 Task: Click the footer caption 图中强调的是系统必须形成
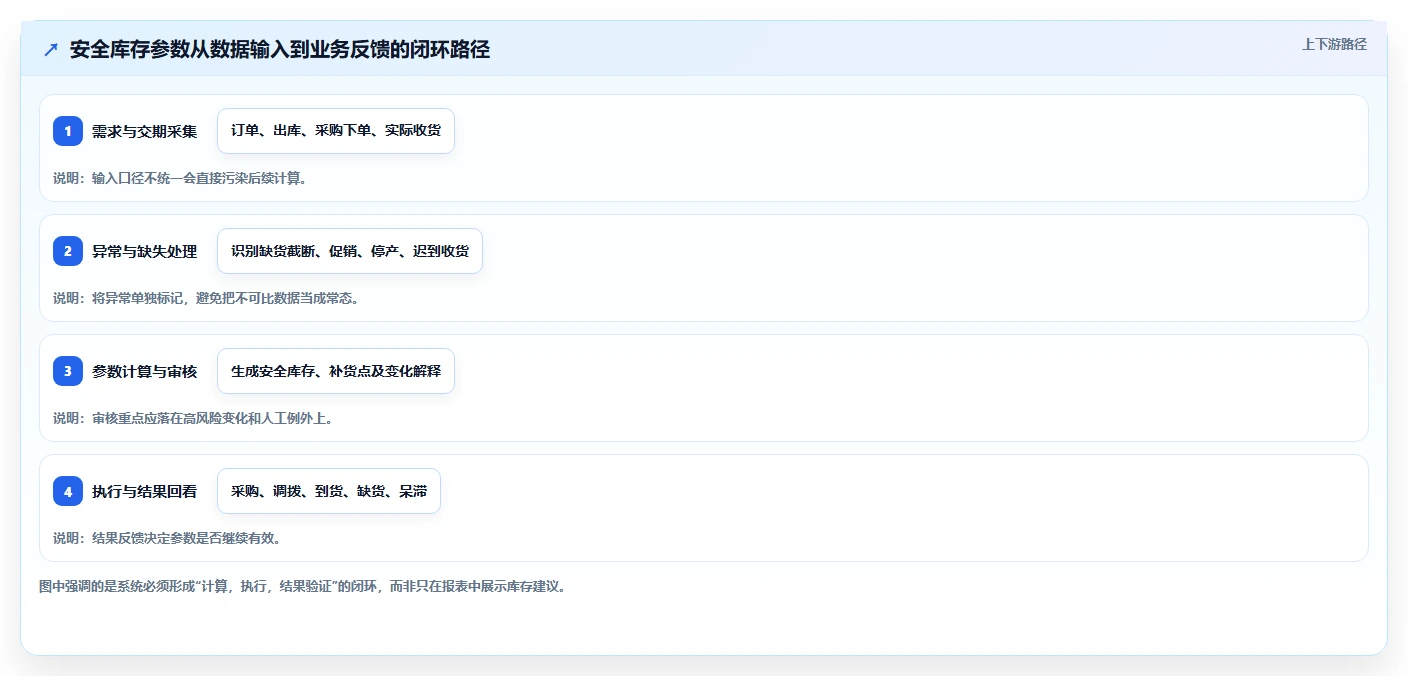point(305,587)
